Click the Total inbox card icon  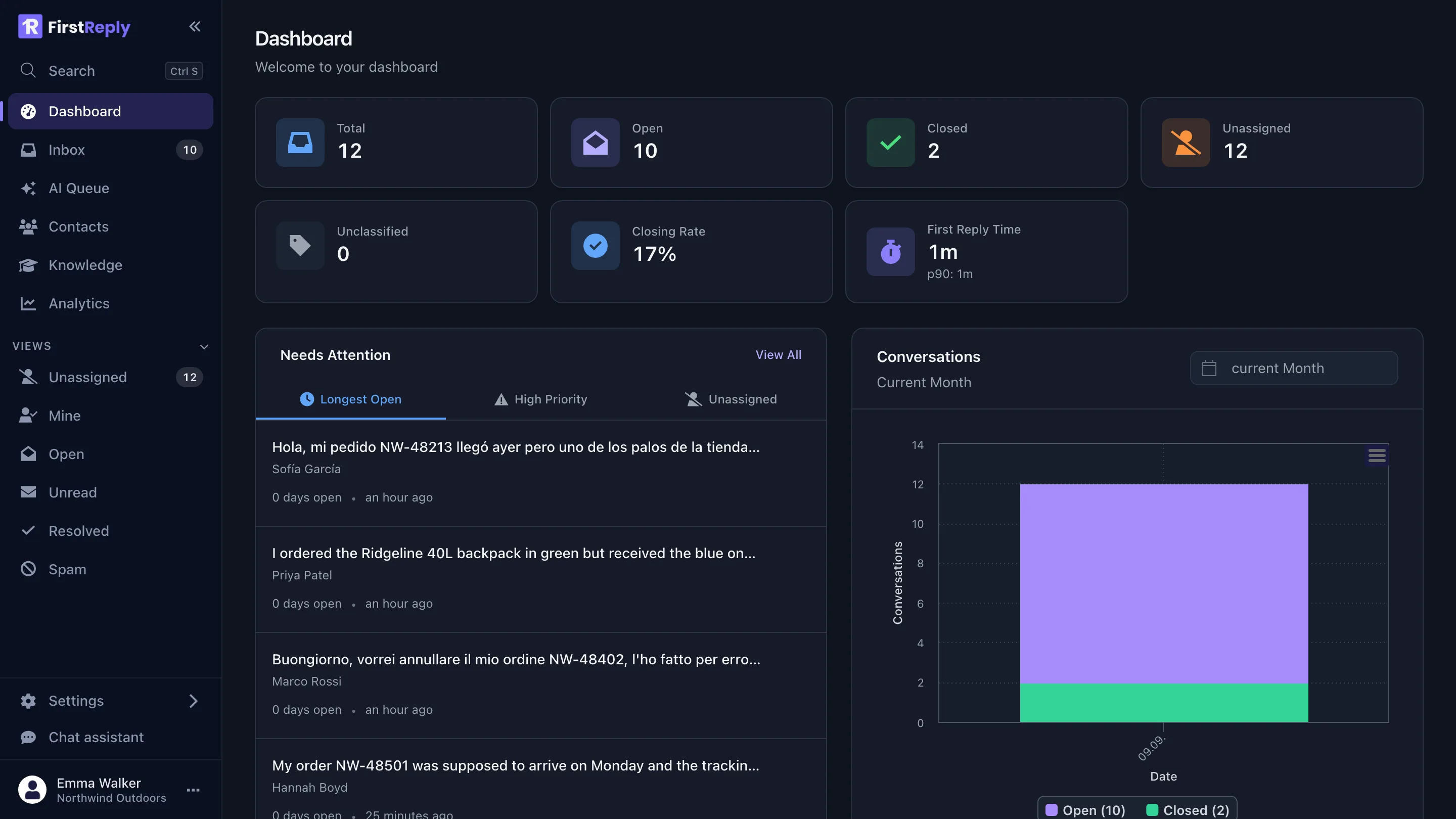coord(300,143)
